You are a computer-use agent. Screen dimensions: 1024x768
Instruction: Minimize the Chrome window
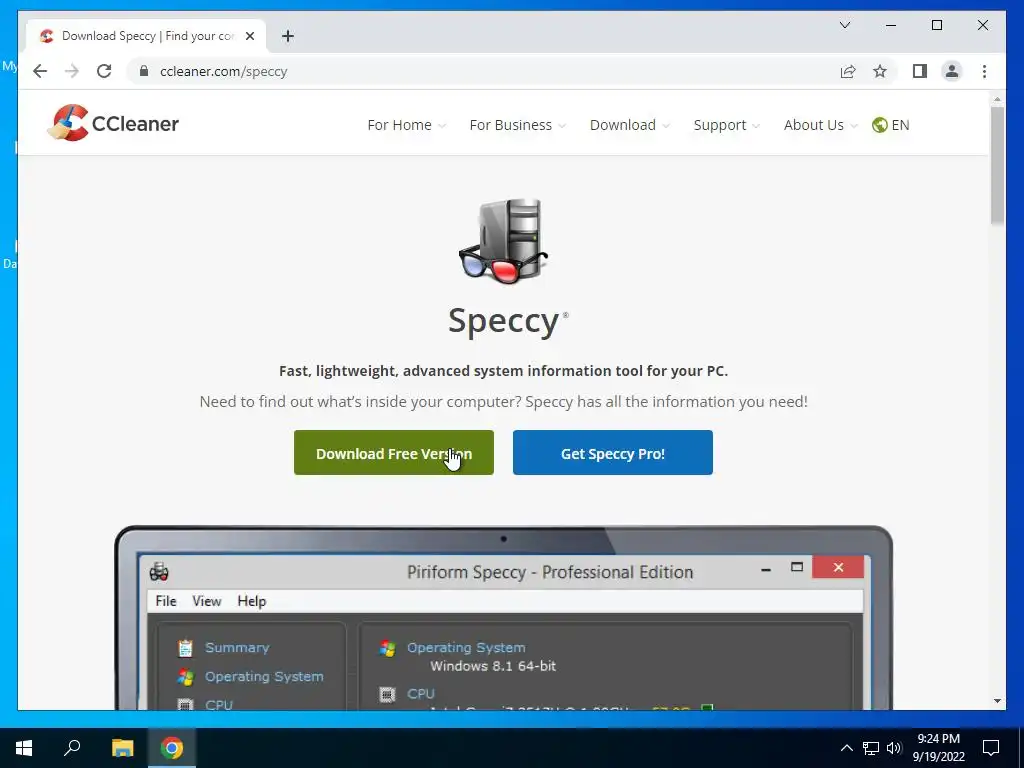coord(891,25)
